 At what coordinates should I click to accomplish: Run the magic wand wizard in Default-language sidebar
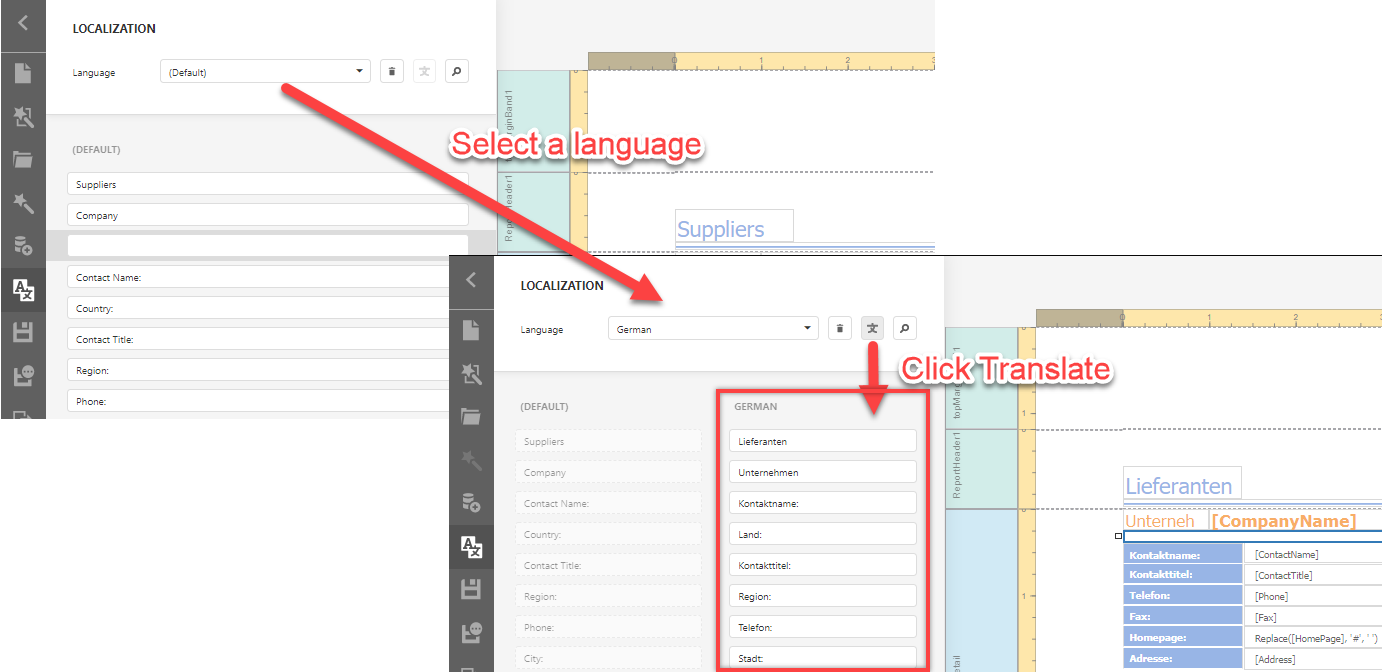tap(23, 203)
